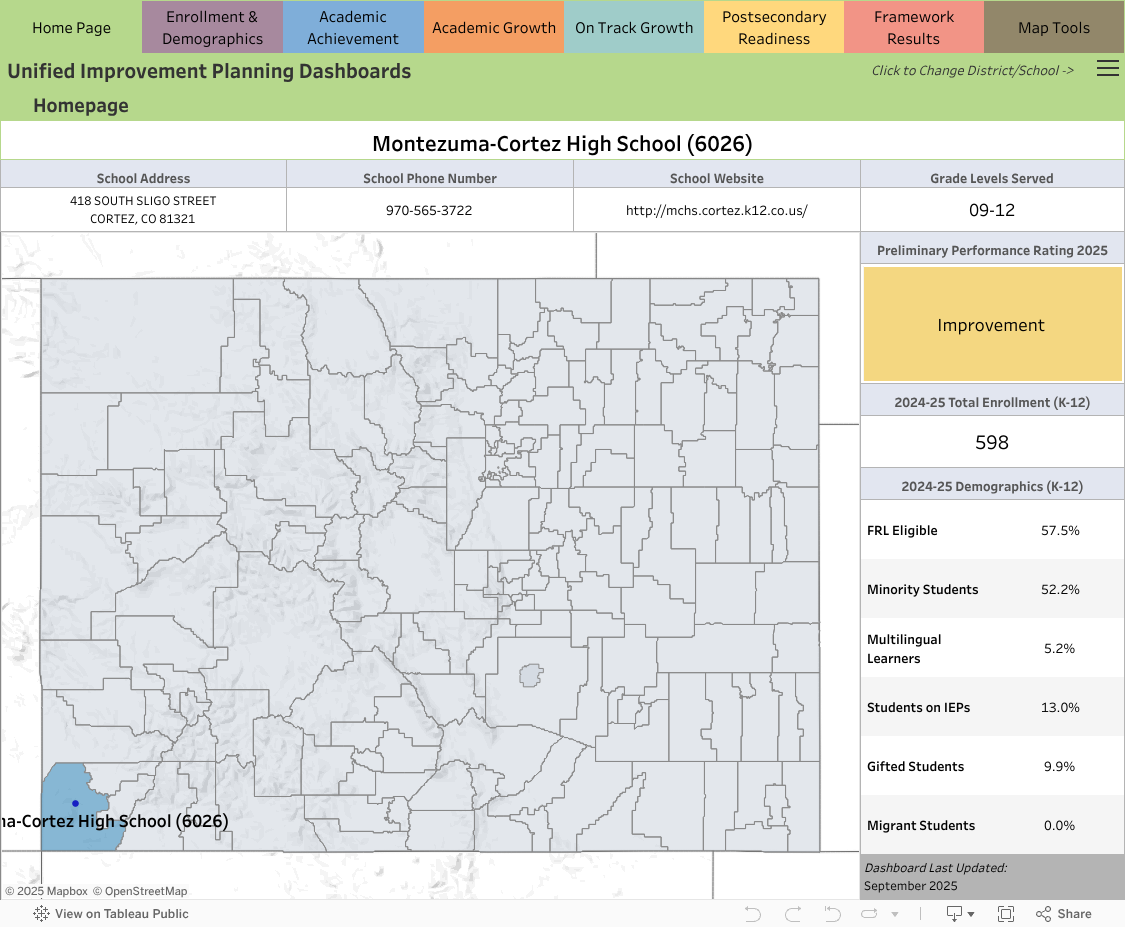Screen dimensions: 1125x927
Task: Click the 2024-25 Total Enrollment header
Action: [992, 403]
